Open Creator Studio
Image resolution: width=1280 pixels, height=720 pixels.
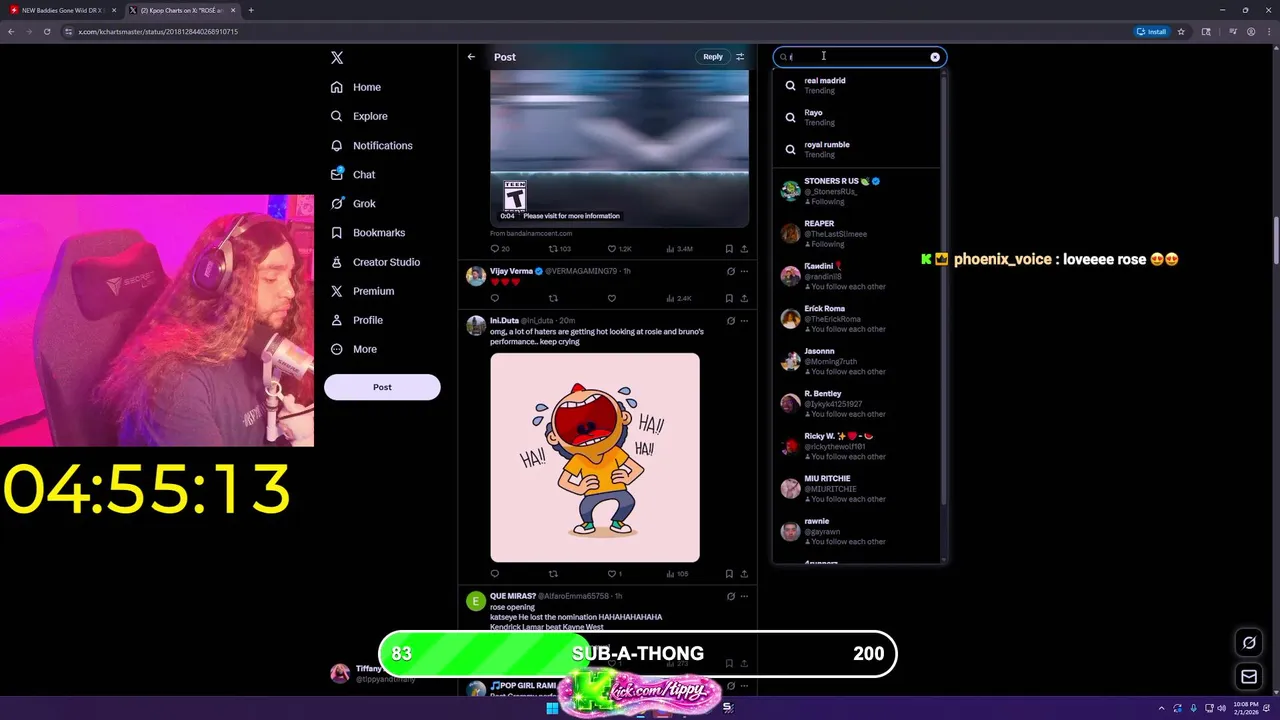click(x=375, y=262)
